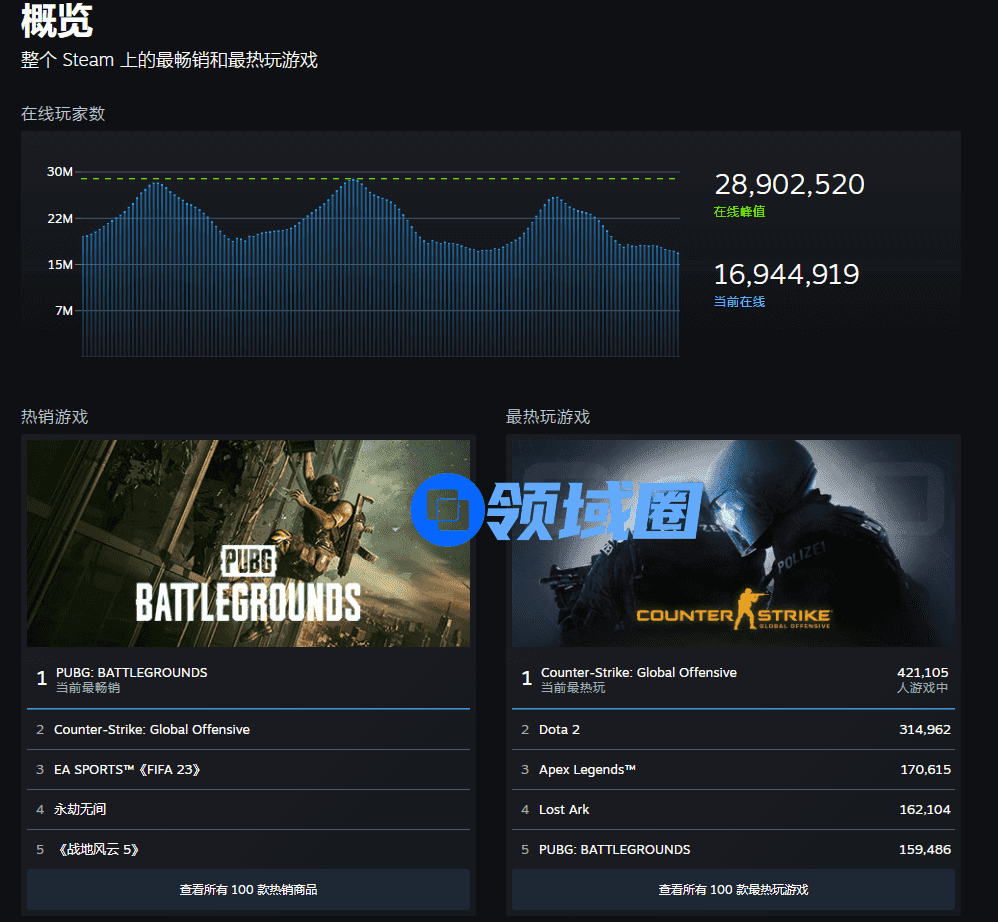
Task: Click the 28,902,520 peak online figure
Action: [x=789, y=185]
